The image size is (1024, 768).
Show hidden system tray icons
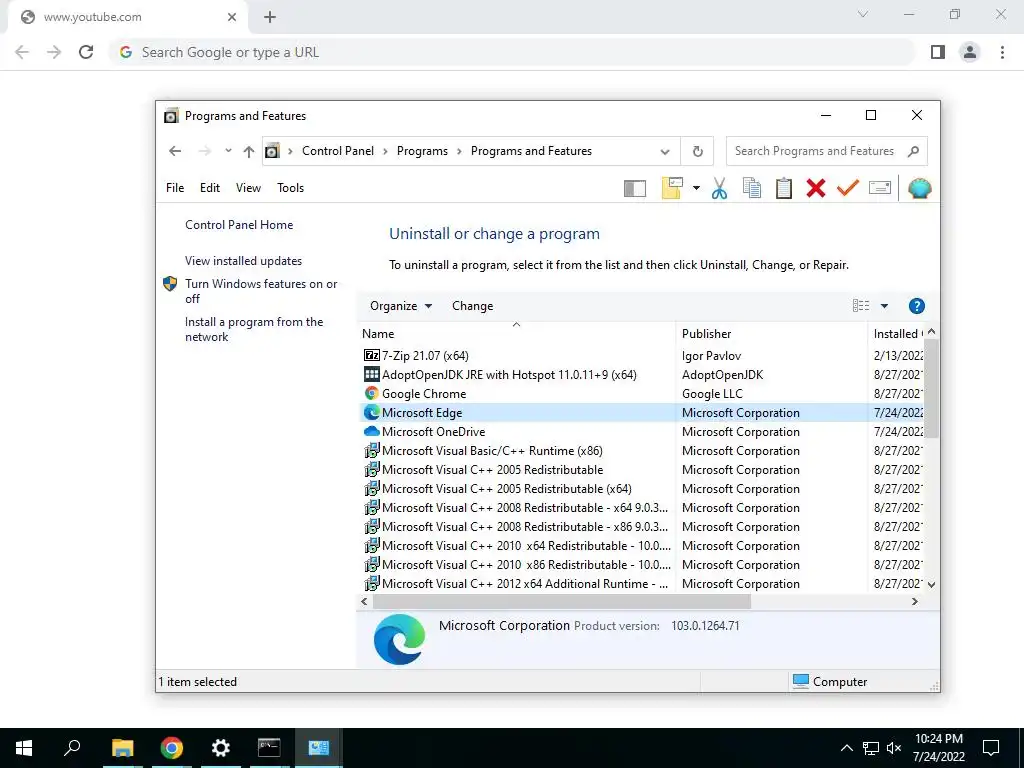point(846,748)
